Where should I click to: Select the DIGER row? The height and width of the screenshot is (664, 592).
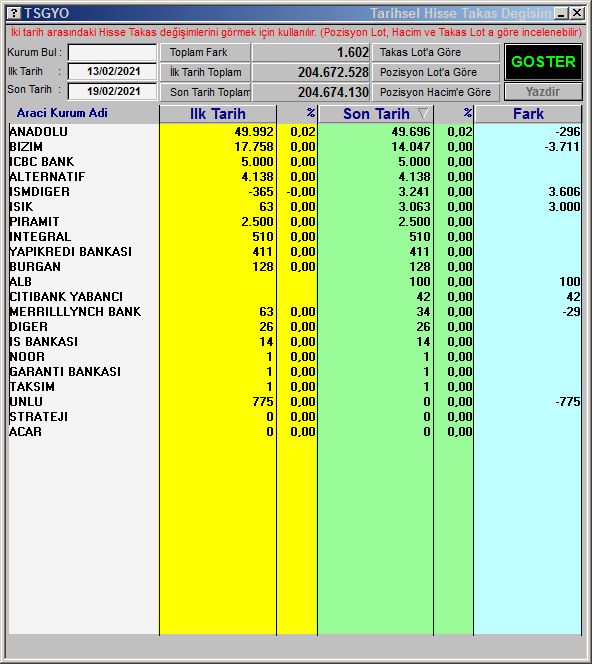coord(295,327)
